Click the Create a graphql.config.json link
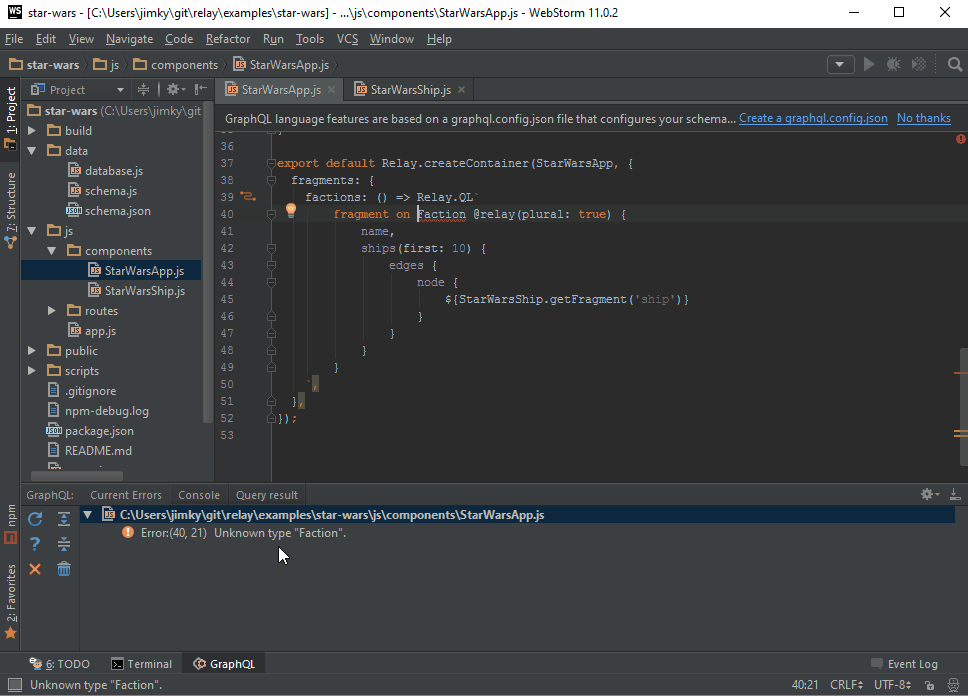Screen dimensions: 968x696 coord(811,117)
